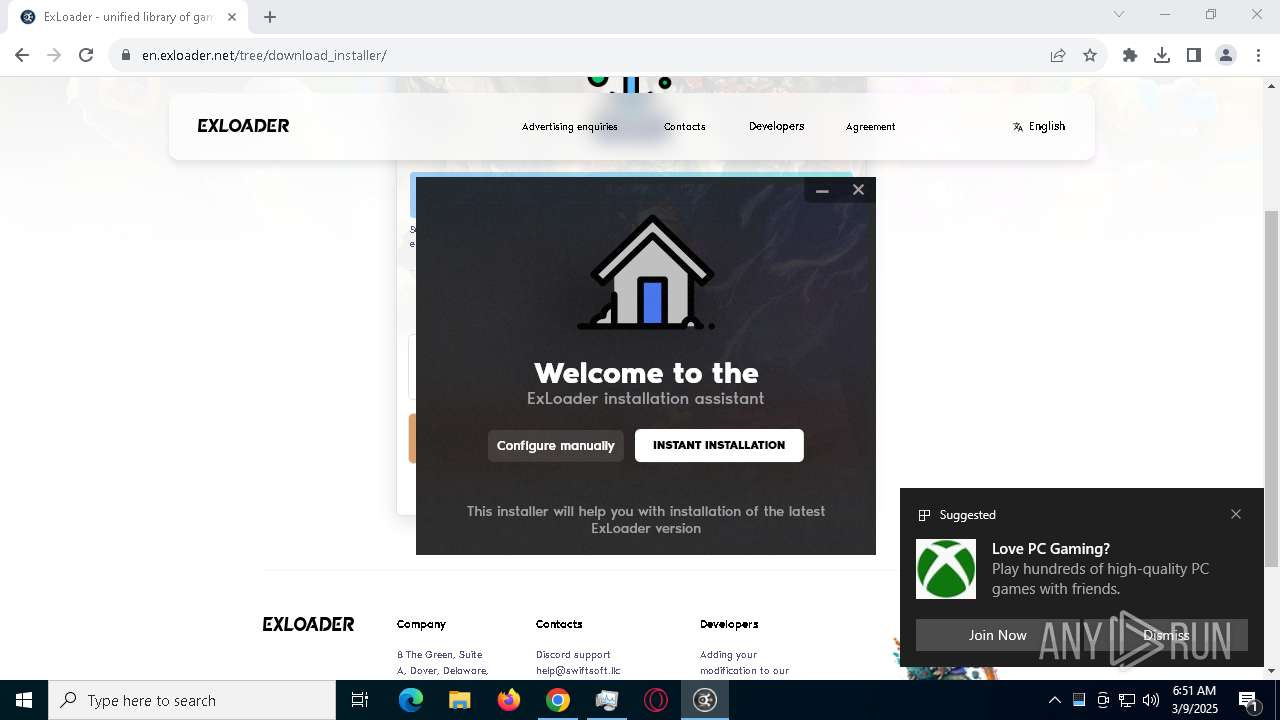This screenshot has width=1280, height=720.
Task: Click the Xbox logo in notification
Action: (946, 569)
